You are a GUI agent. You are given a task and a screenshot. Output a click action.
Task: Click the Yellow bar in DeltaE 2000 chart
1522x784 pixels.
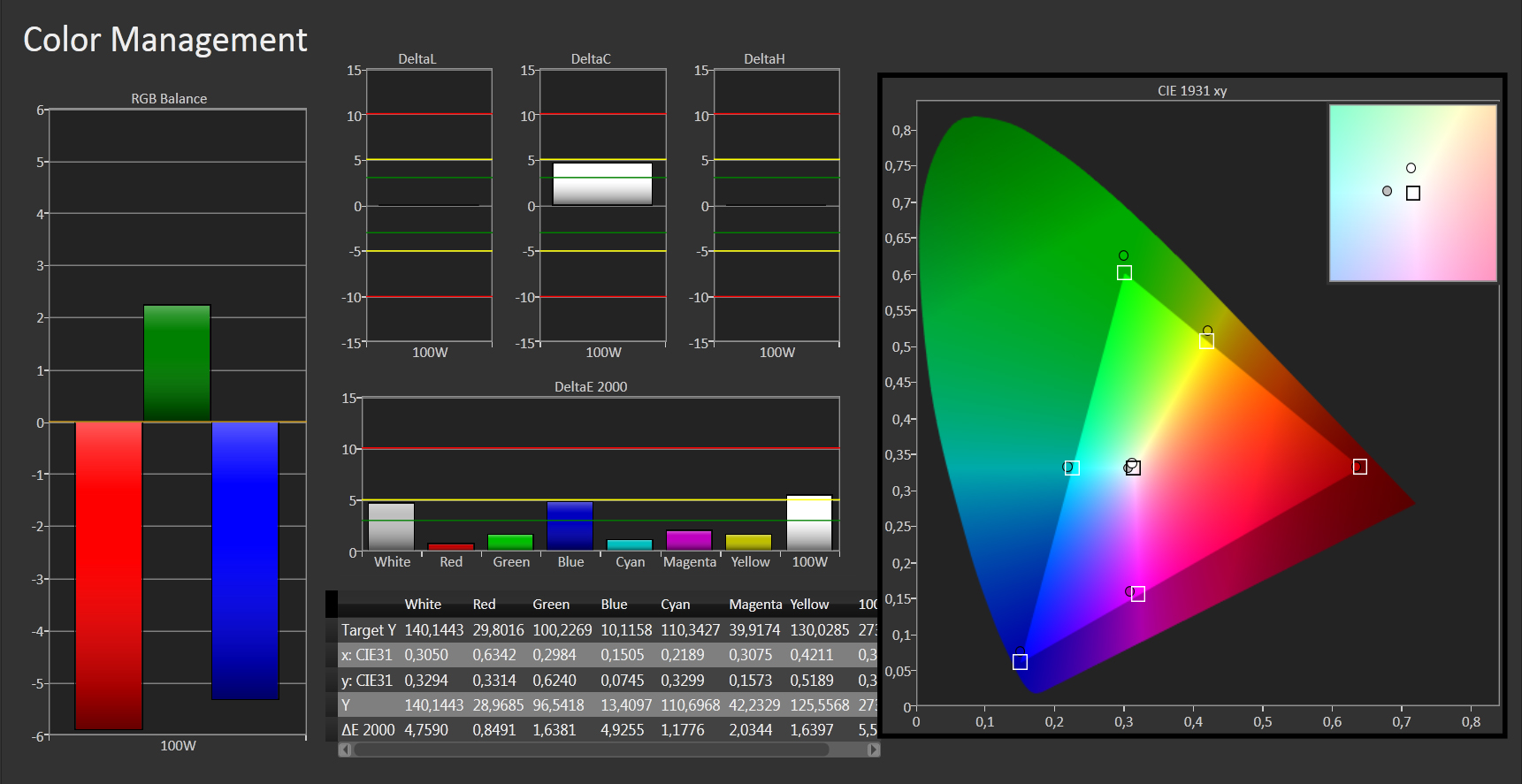pos(748,543)
